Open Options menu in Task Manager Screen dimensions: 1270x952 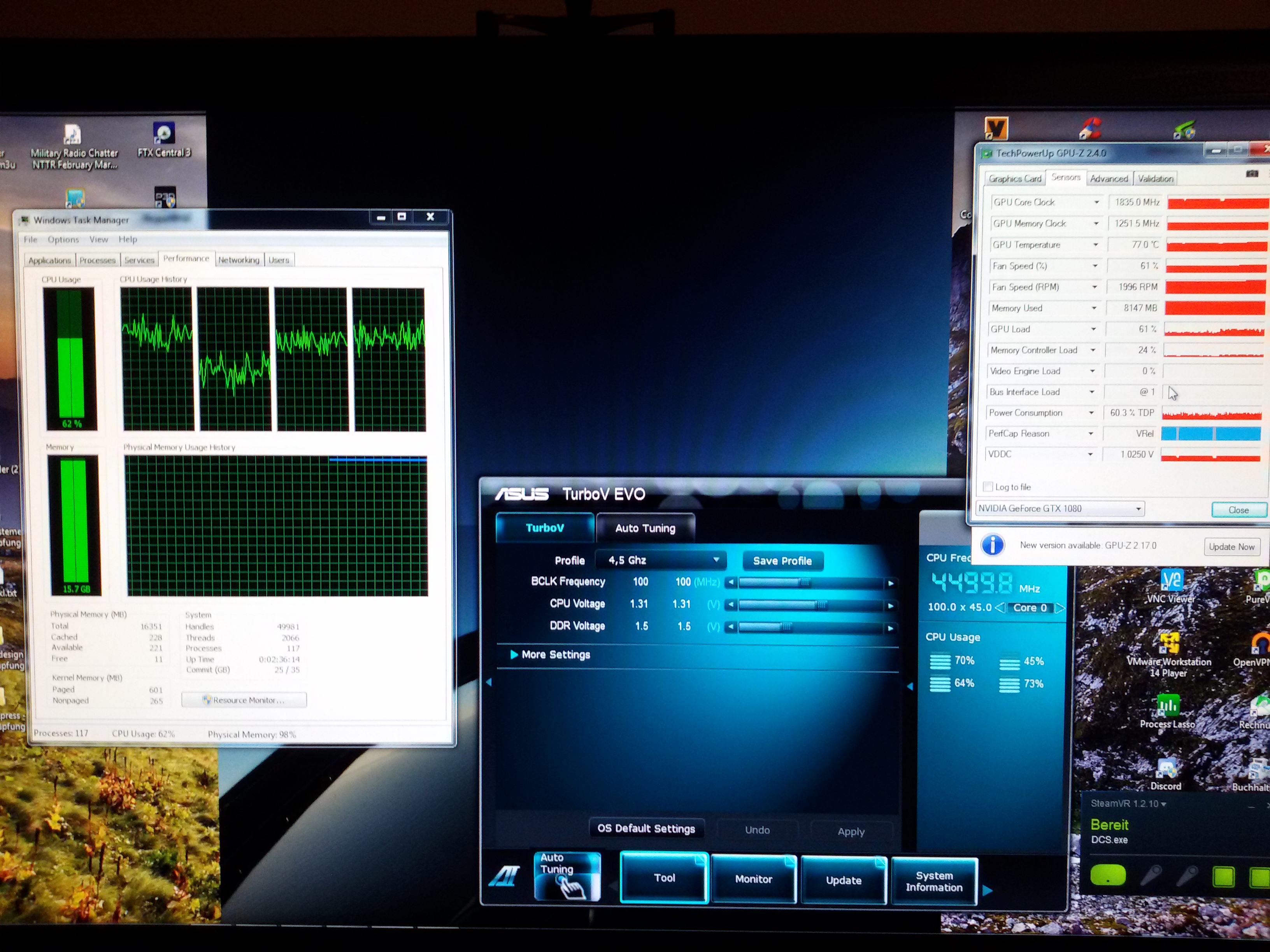[63, 239]
